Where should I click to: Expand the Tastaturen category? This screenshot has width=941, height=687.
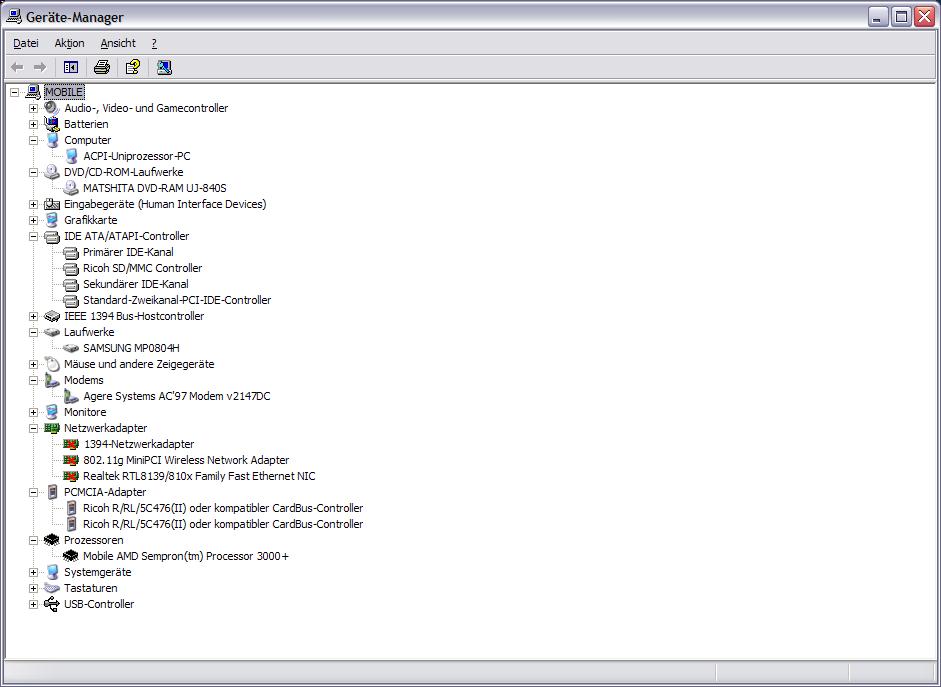[x=34, y=589]
